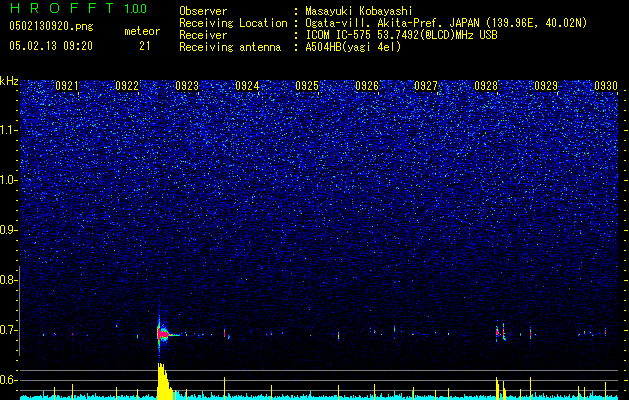
Task: Click the antenna text A504HB(yagi 4el)
Action: coord(353,47)
